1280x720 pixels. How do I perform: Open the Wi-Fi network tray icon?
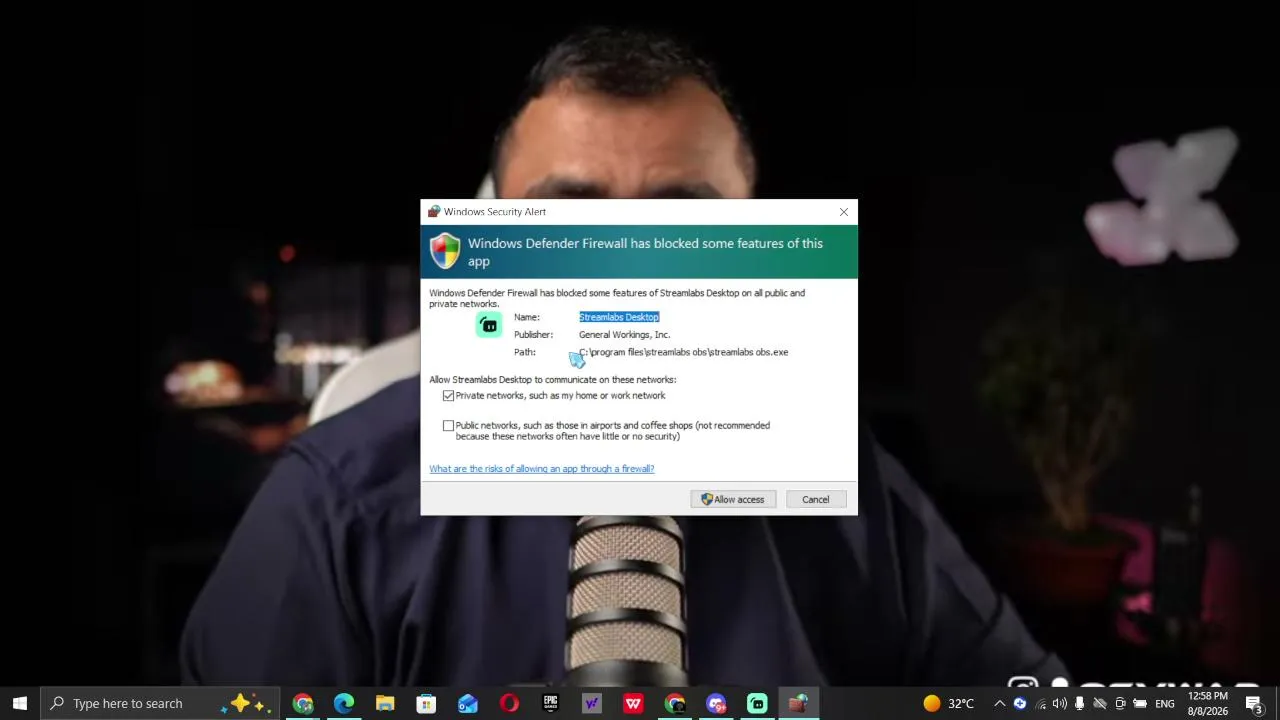coord(1040,703)
